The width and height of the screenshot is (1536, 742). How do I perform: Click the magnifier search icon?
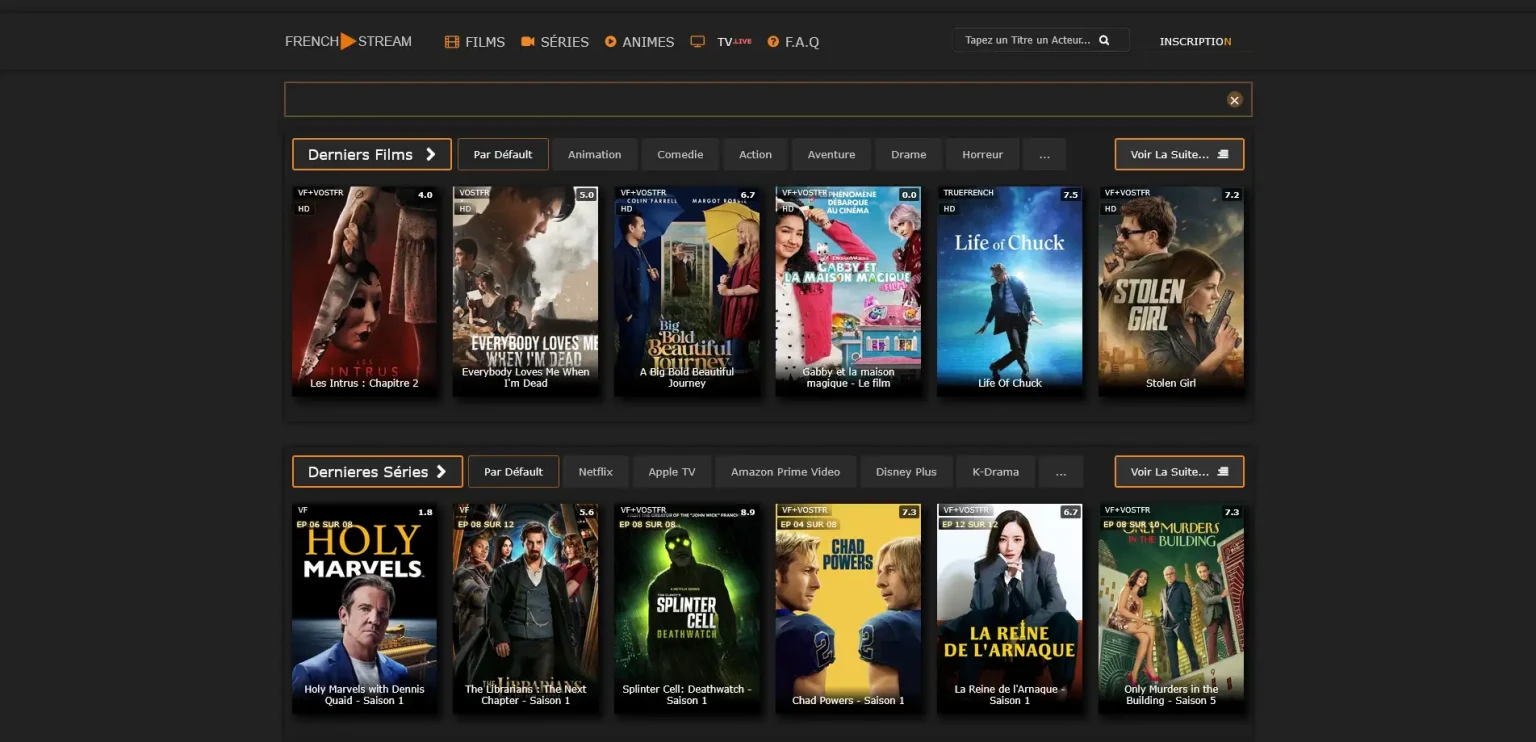pyautogui.click(x=1104, y=41)
